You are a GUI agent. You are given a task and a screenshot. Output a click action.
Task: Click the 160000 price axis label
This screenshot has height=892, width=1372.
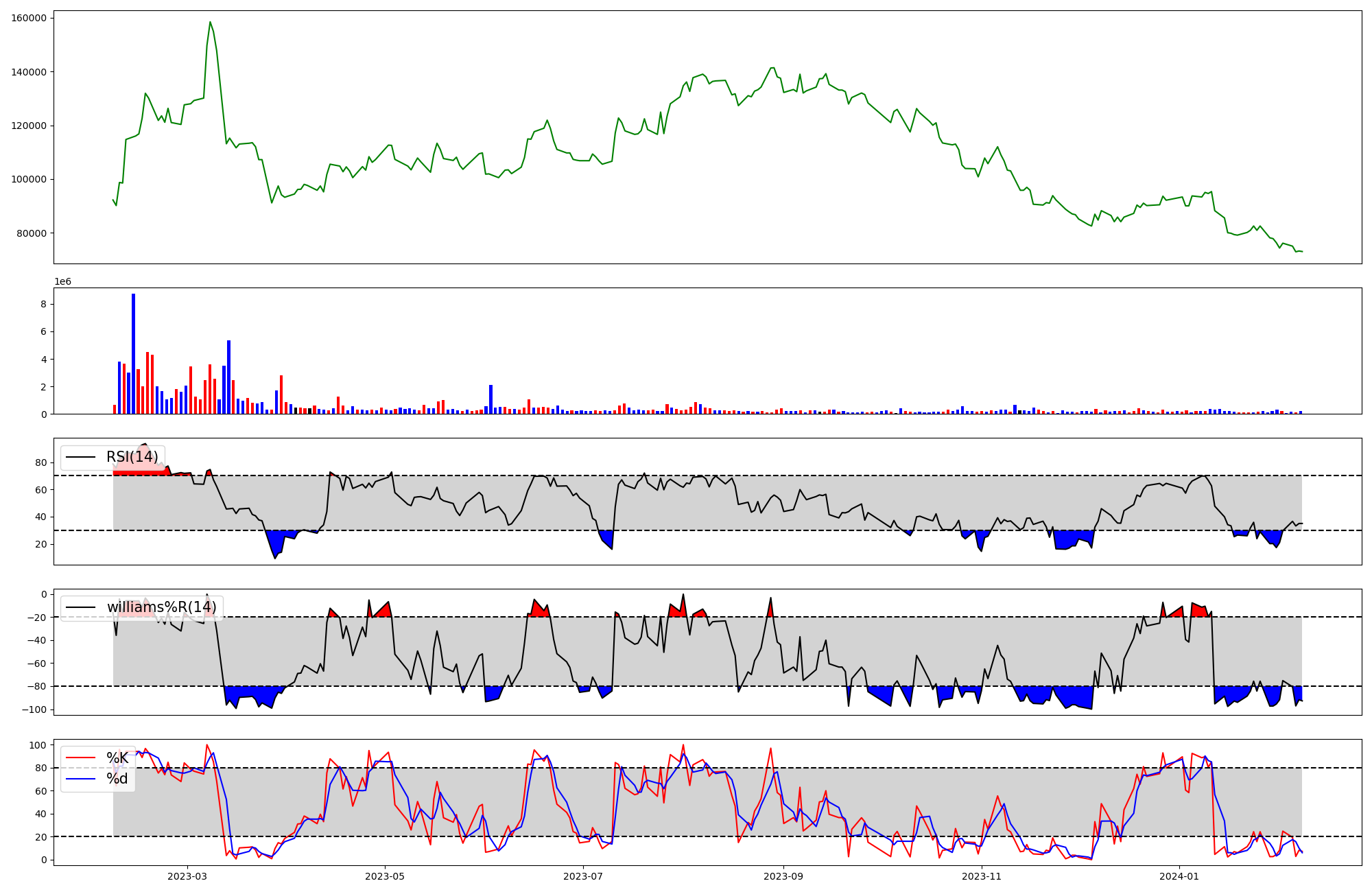point(29,18)
